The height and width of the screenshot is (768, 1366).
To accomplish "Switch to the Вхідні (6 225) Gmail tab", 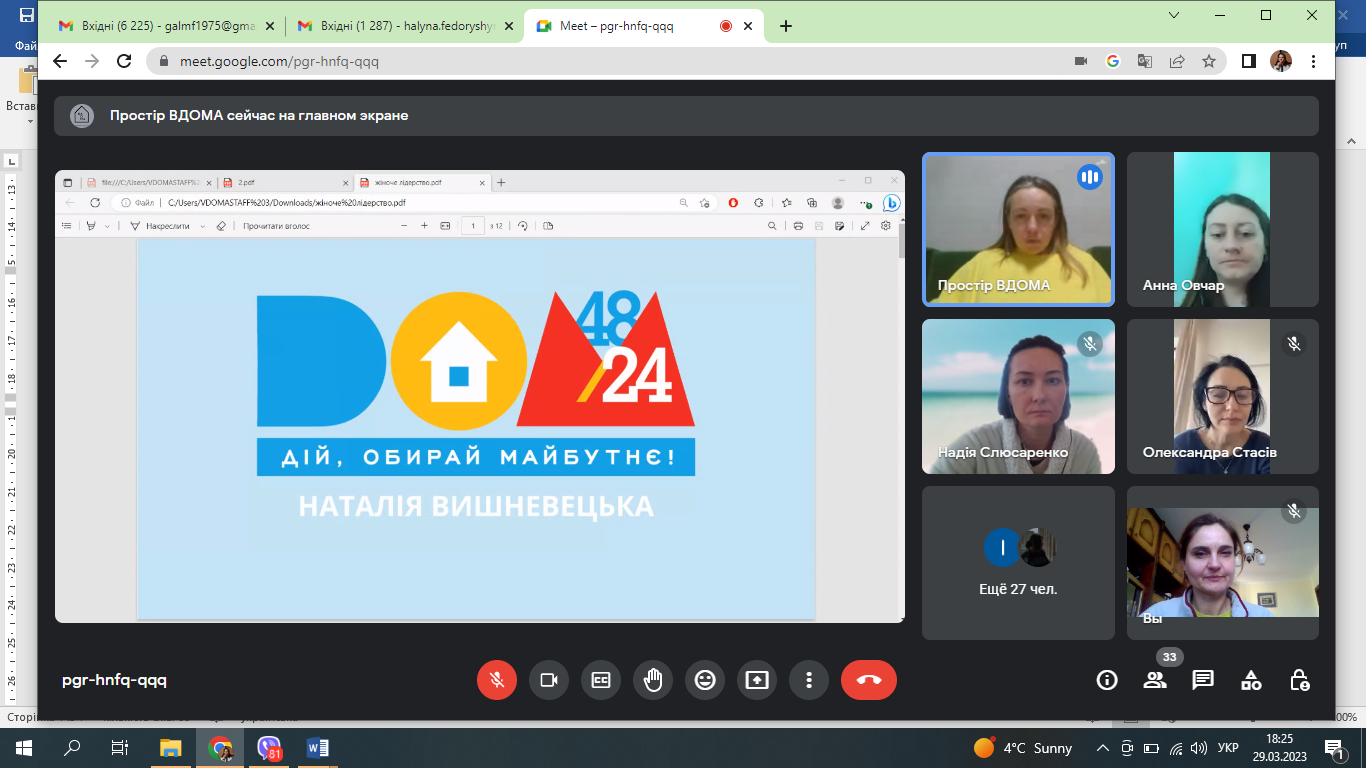I will (165, 26).
